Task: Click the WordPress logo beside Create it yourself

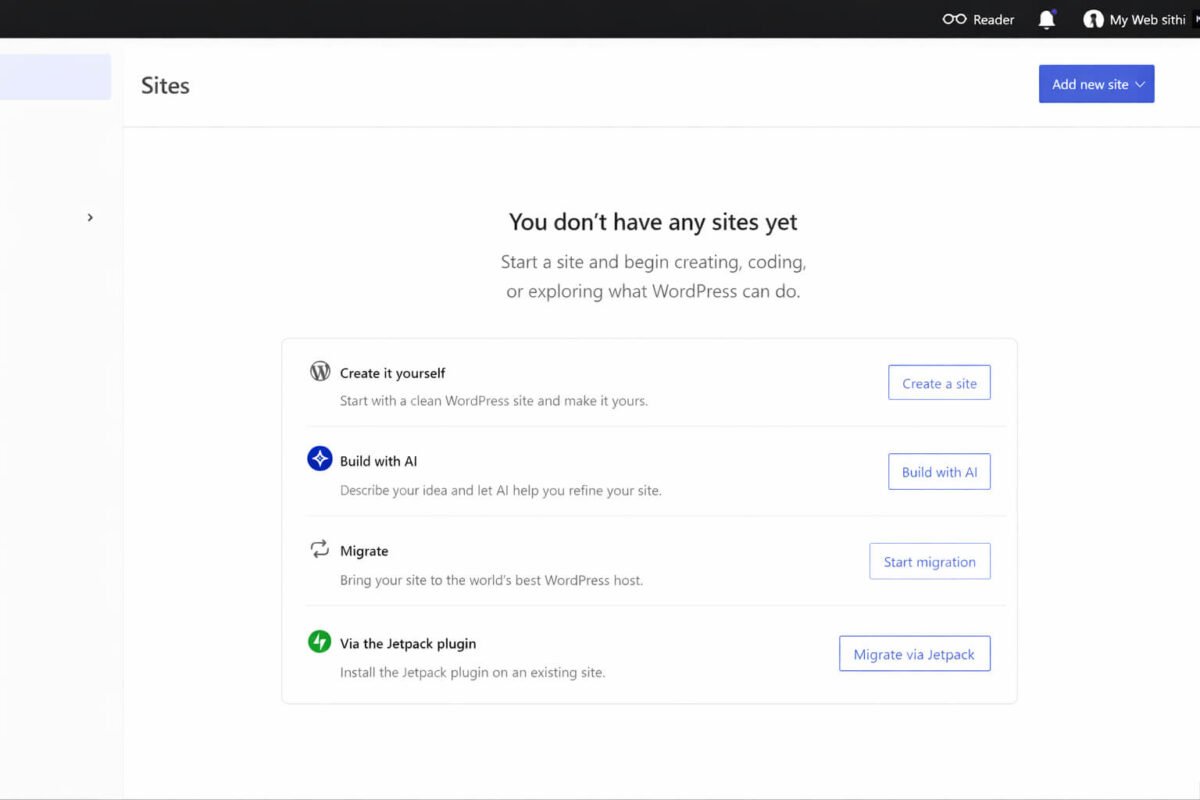Action: coord(320,371)
